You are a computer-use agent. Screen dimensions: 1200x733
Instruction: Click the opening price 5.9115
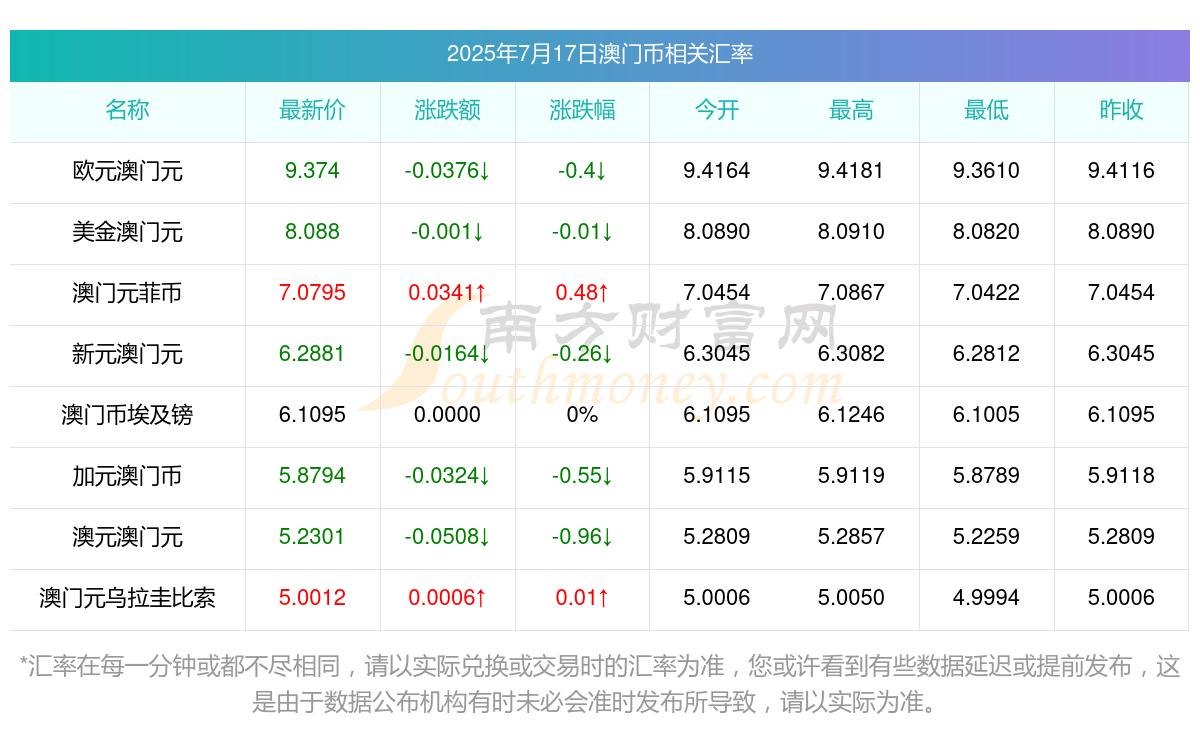click(717, 476)
